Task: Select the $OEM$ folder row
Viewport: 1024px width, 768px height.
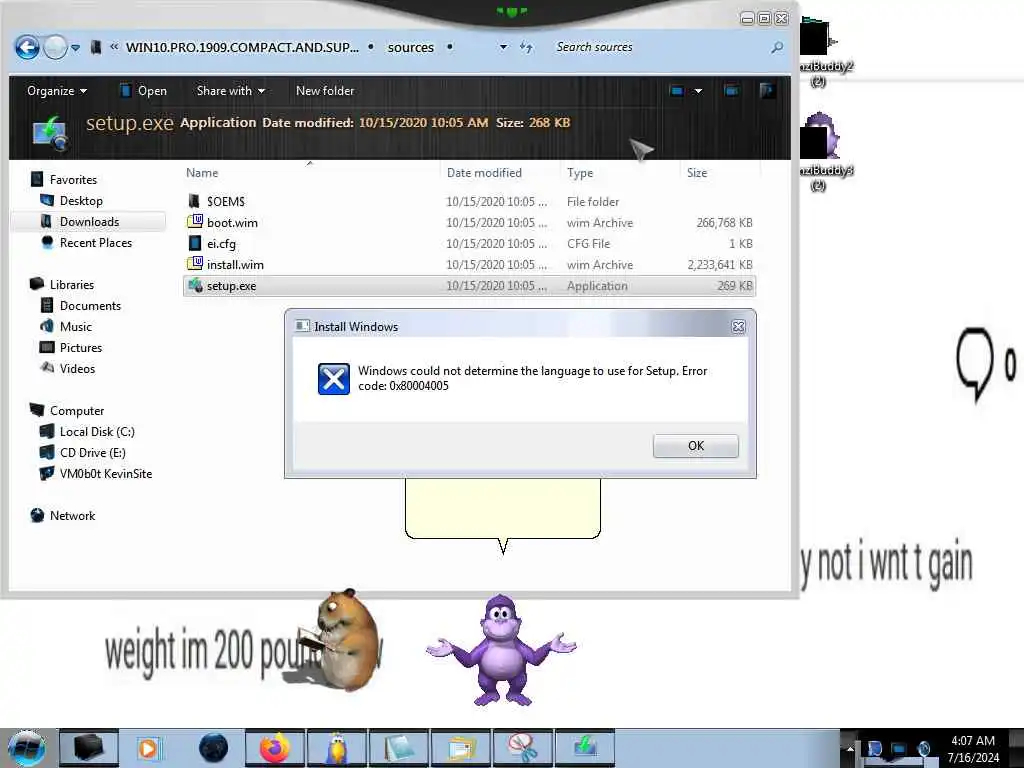Action: pos(469,202)
